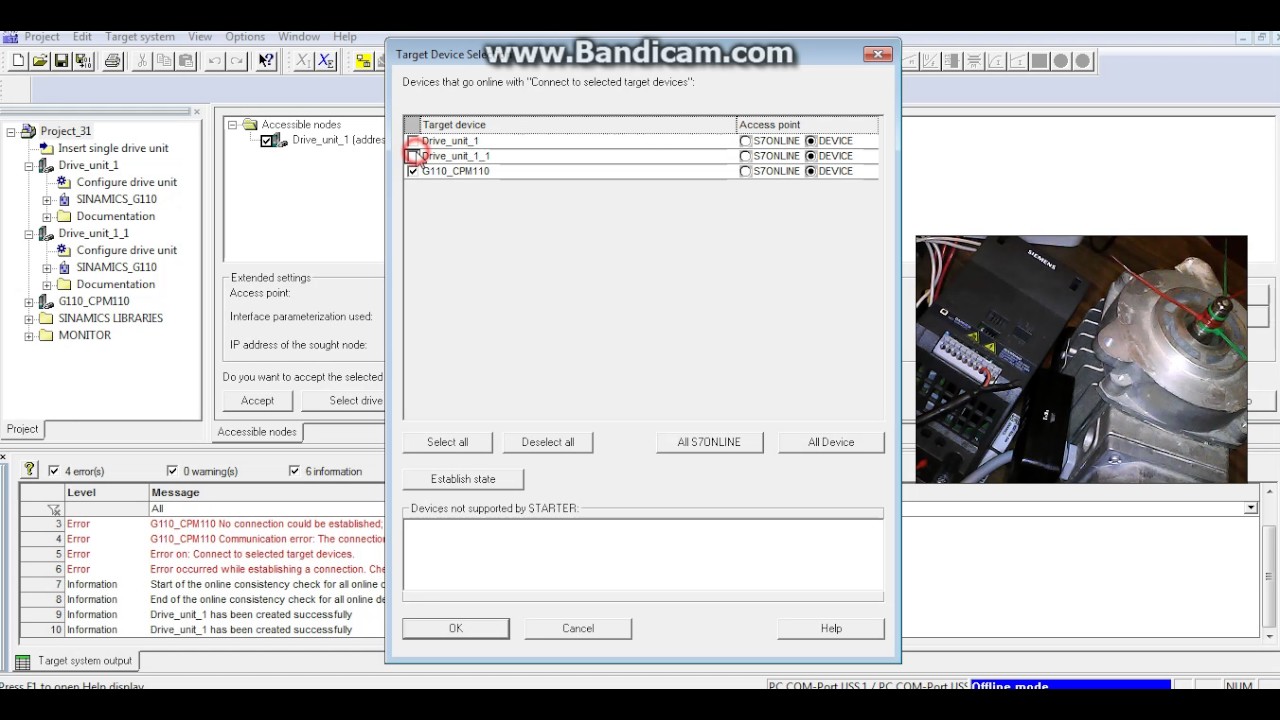
Task: Expand SINAMICS_G110 under Drive_unit_1
Action: (47, 199)
